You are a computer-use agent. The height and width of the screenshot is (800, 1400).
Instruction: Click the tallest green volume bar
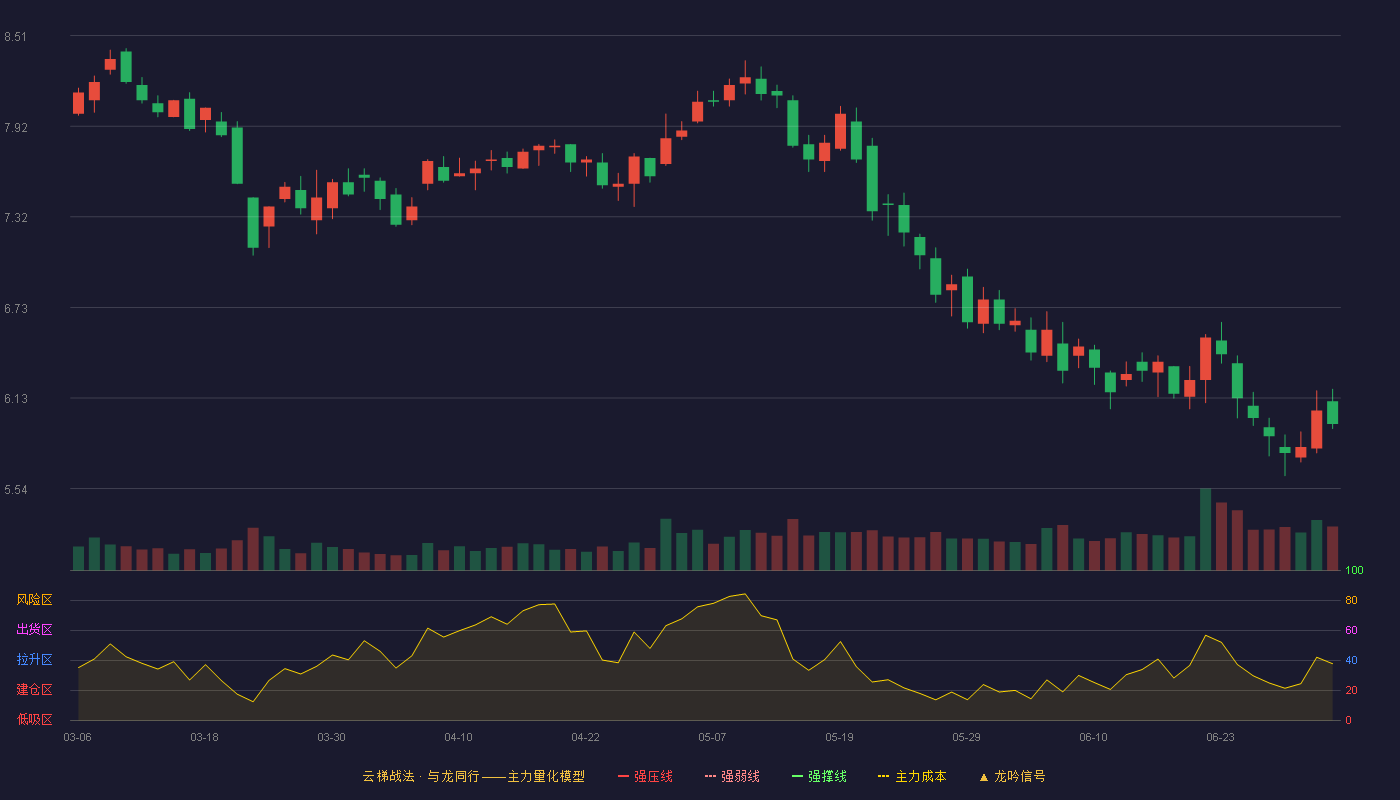[x=1205, y=529]
